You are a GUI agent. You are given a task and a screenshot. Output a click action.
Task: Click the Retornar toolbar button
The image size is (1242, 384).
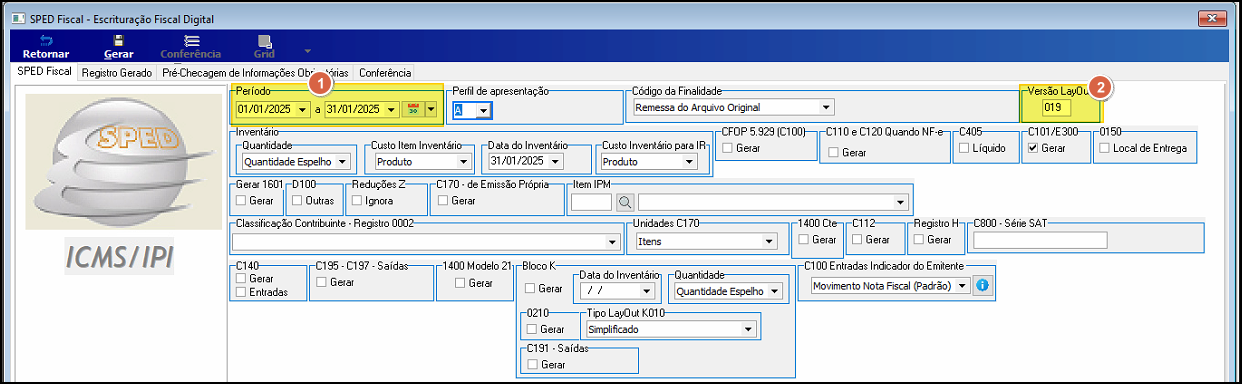46,47
